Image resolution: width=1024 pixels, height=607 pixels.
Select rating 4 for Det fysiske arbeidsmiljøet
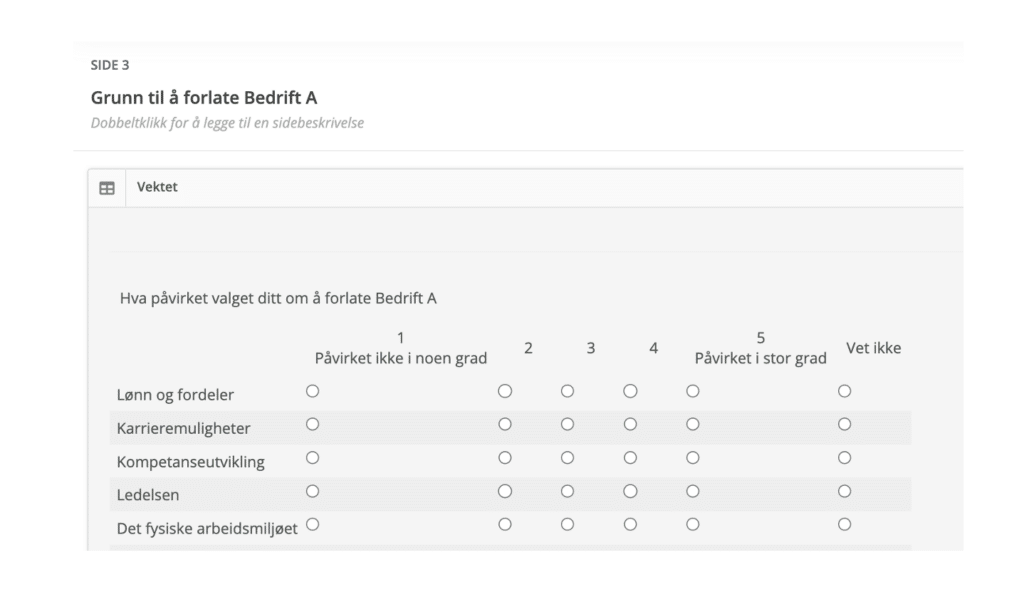(x=630, y=524)
